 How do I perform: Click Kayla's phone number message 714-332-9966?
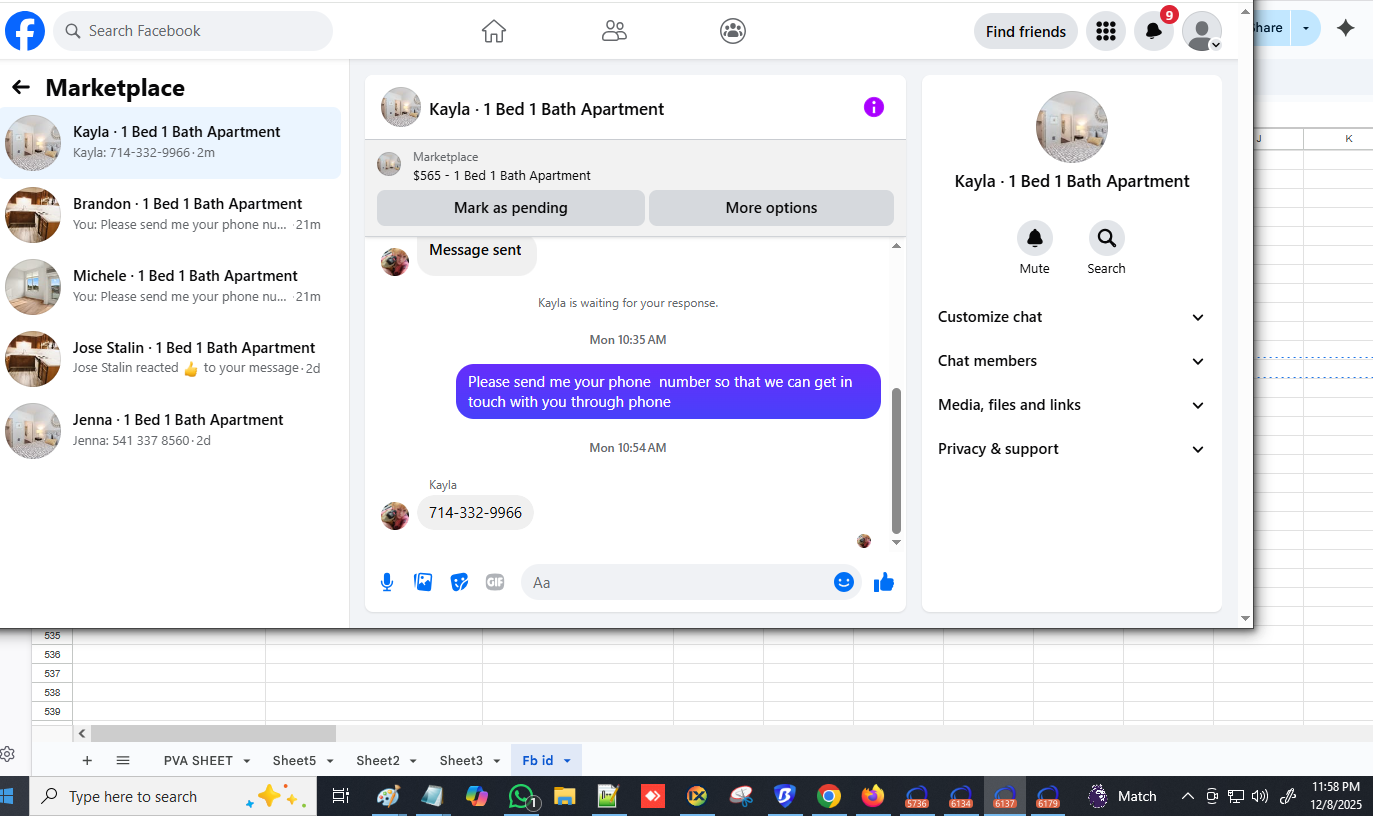click(x=475, y=513)
